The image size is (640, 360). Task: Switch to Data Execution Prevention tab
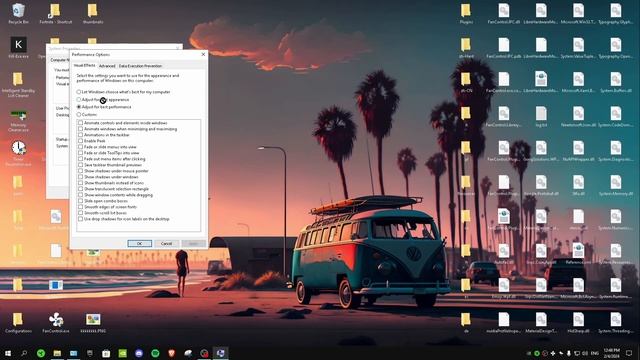tap(140, 66)
